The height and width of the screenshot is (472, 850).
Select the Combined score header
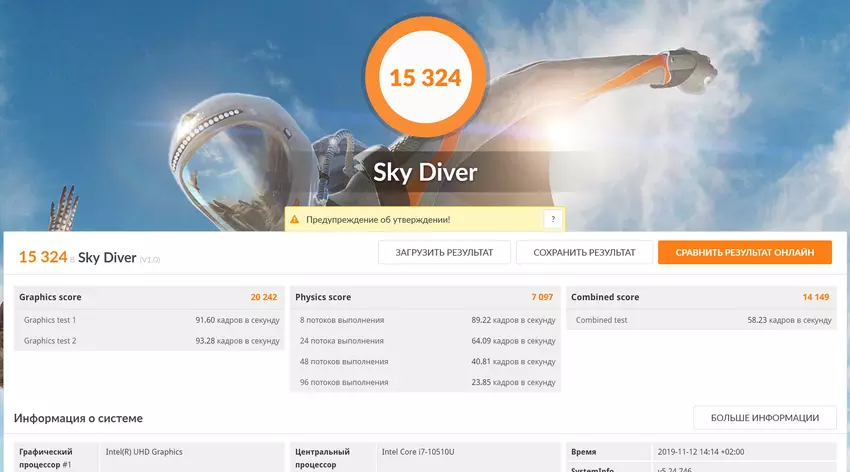(x=605, y=297)
